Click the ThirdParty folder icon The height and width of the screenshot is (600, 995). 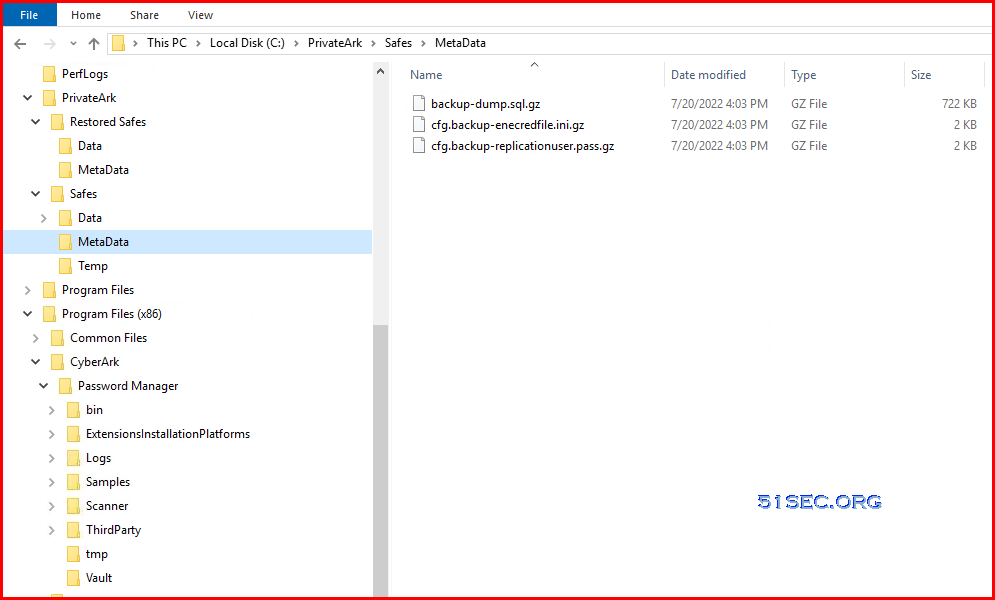coord(74,530)
